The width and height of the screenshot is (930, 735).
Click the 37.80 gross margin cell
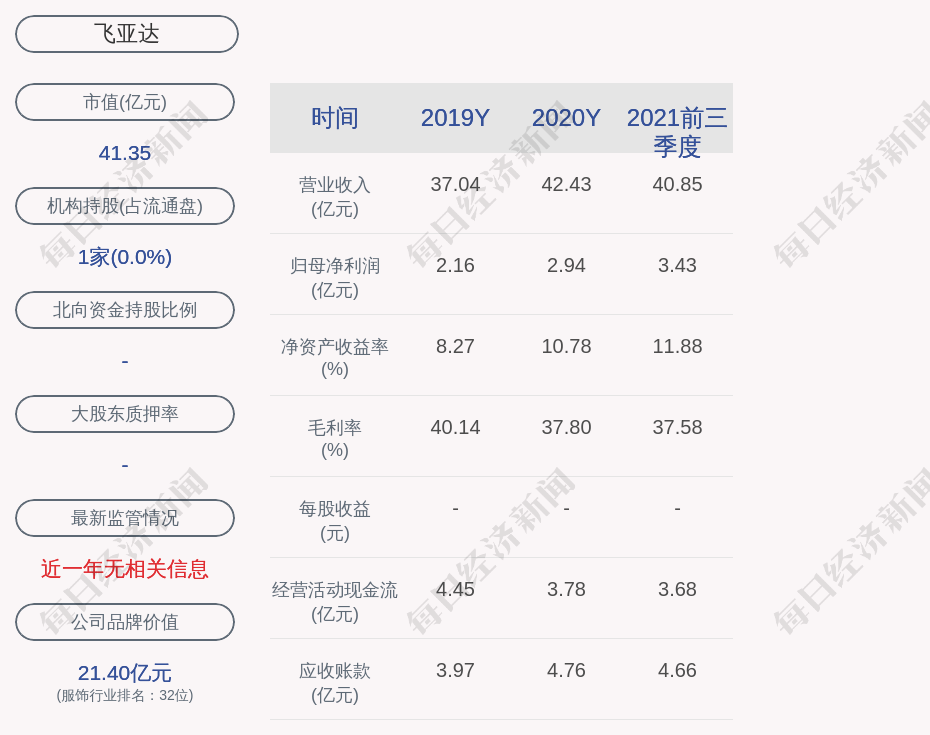click(566, 427)
